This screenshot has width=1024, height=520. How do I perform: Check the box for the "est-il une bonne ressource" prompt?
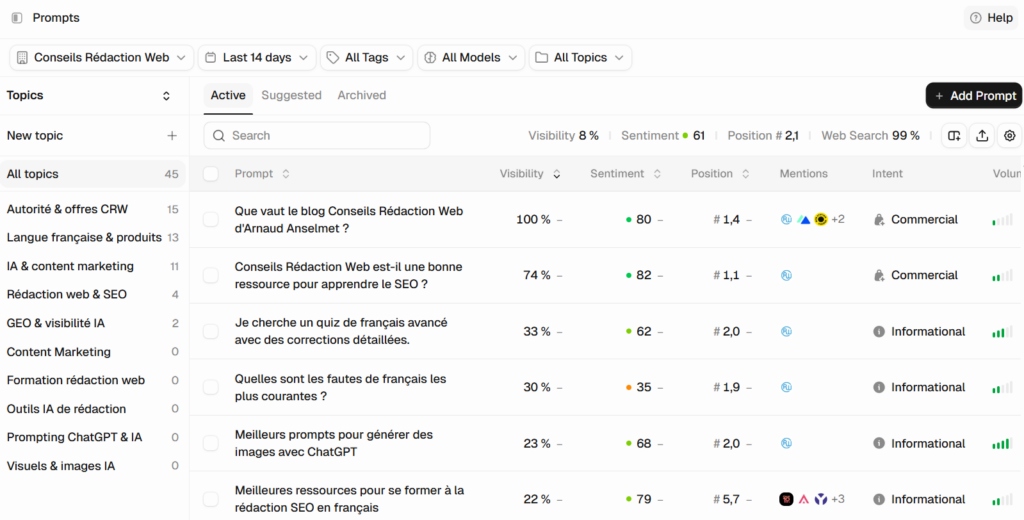(210, 276)
